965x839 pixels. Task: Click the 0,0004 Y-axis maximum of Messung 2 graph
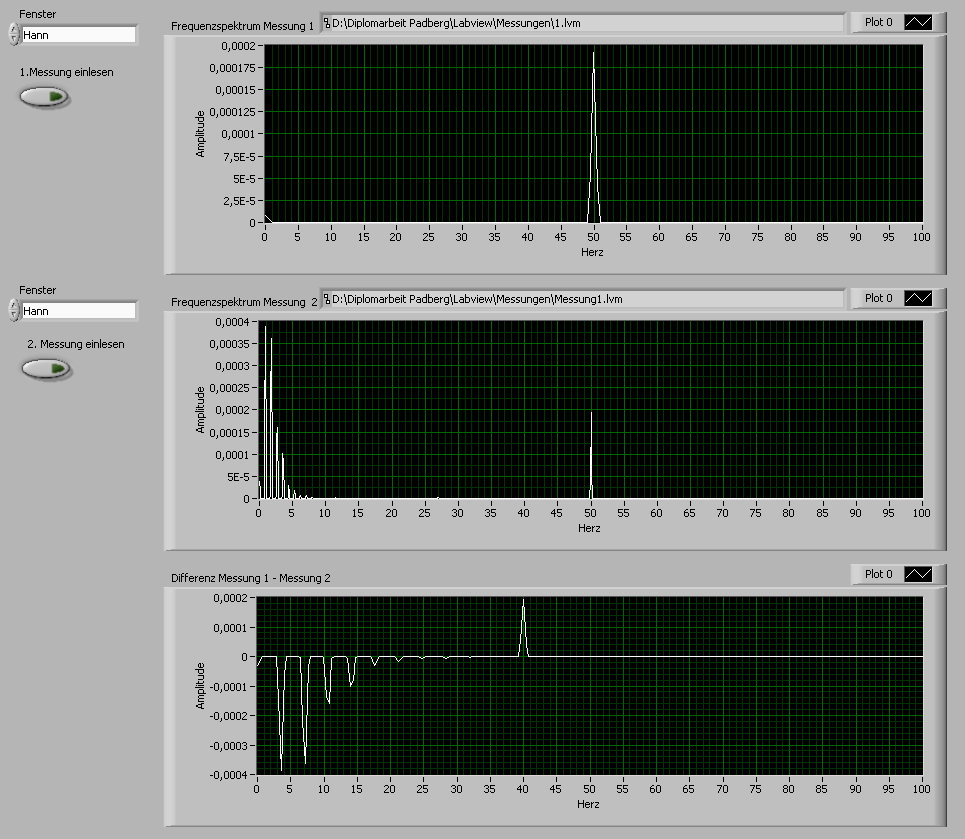pos(232,322)
